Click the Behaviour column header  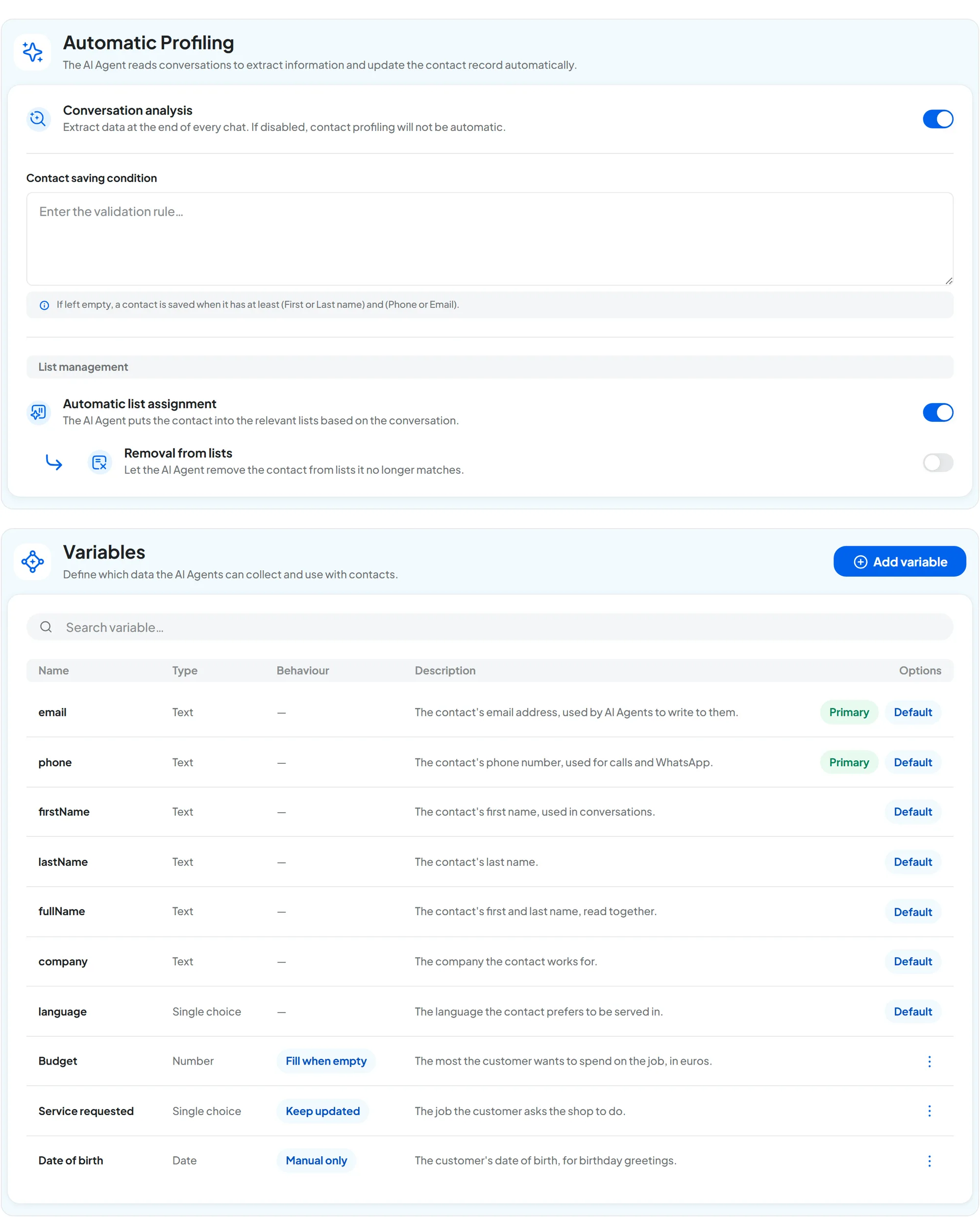point(303,671)
